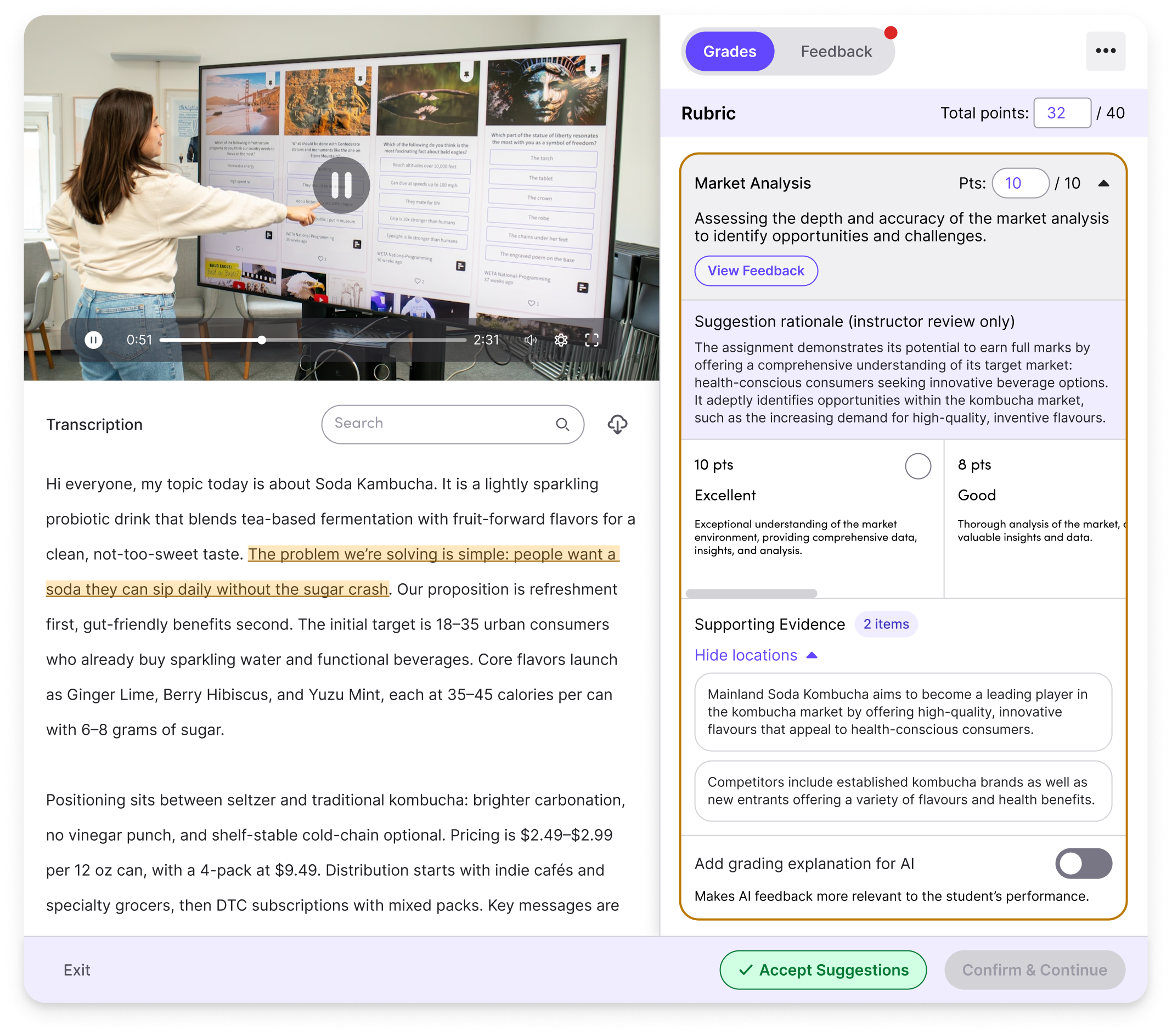
Task: Open the Mainland Soda Kombucha evidence card
Action: pos(903,712)
